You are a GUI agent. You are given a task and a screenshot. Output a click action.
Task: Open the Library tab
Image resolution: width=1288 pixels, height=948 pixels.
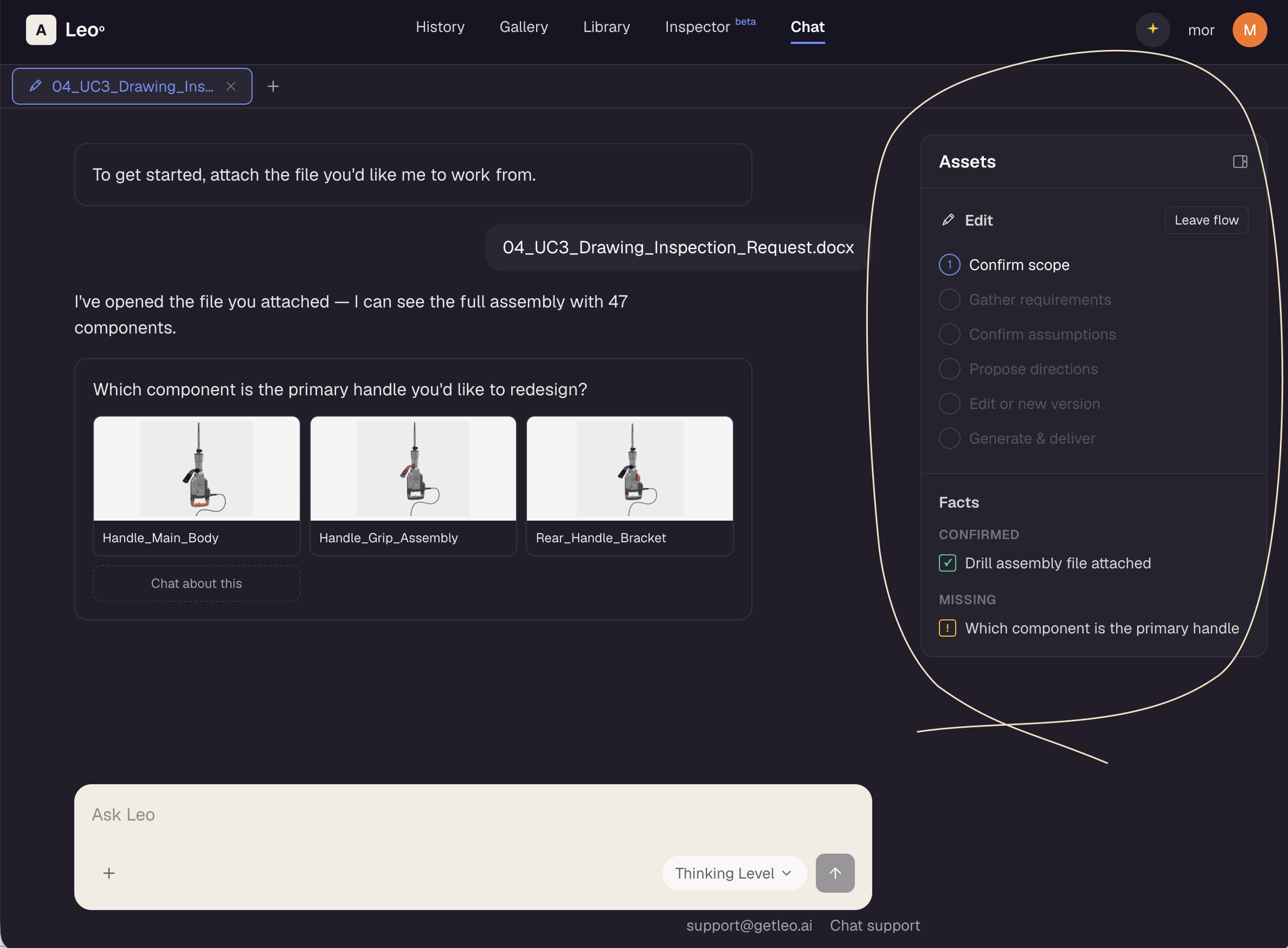click(x=606, y=27)
